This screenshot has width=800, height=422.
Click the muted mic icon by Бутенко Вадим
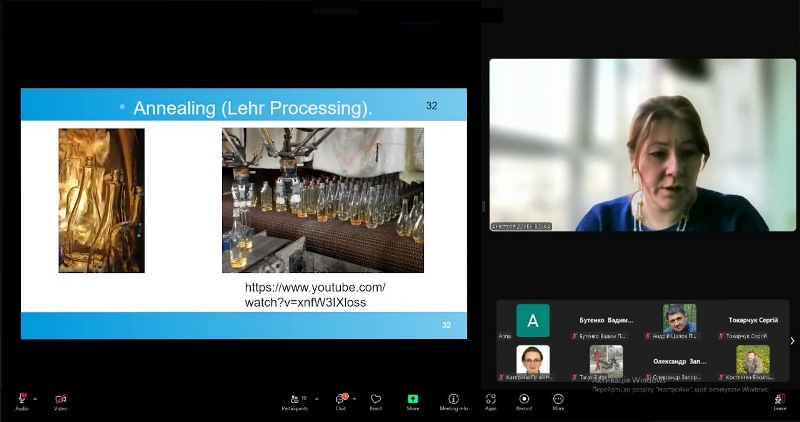574,336
